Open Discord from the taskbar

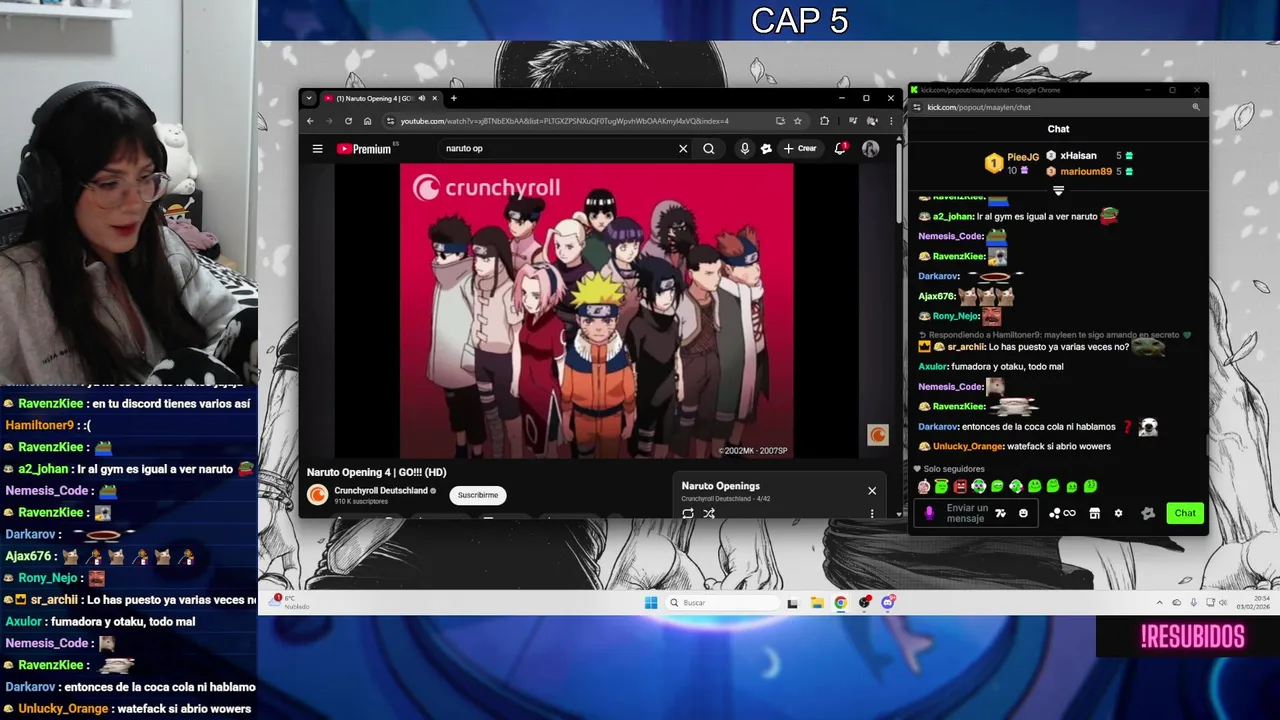888,603
